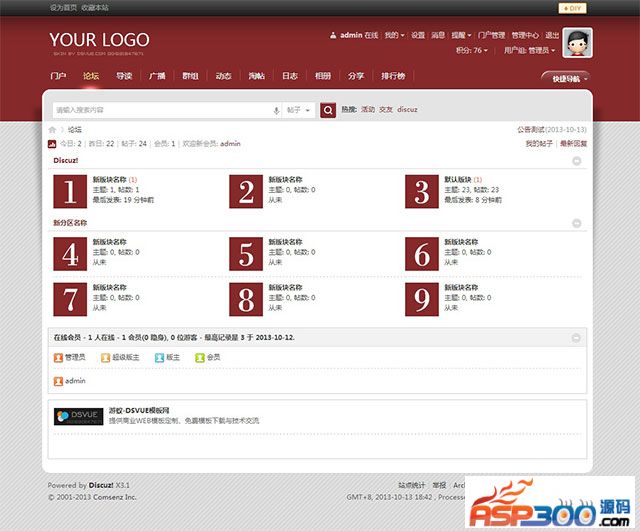640x531 pixels.
Task: Open forum block number 9 icon
Action: click(422, 299)
